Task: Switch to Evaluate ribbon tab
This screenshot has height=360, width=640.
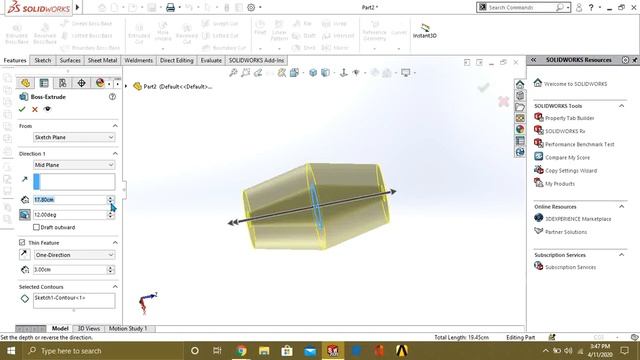Action: 211,60
